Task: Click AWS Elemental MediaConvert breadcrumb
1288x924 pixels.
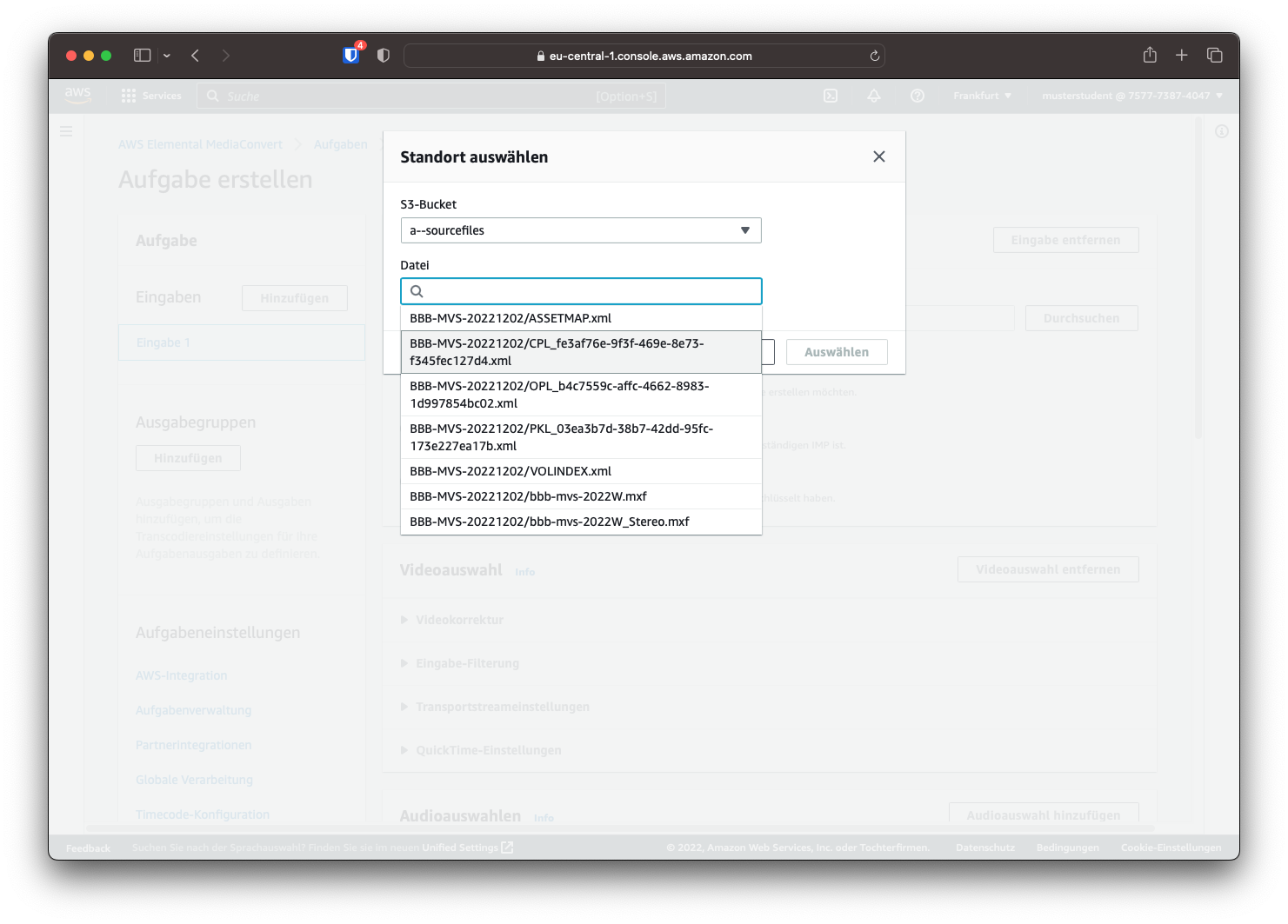Action: (200, 144)
